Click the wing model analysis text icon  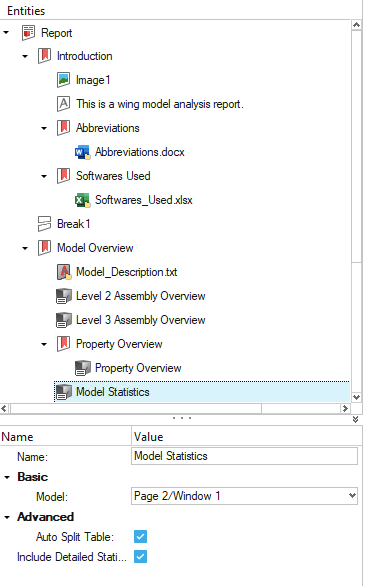(x=64, y=104)
